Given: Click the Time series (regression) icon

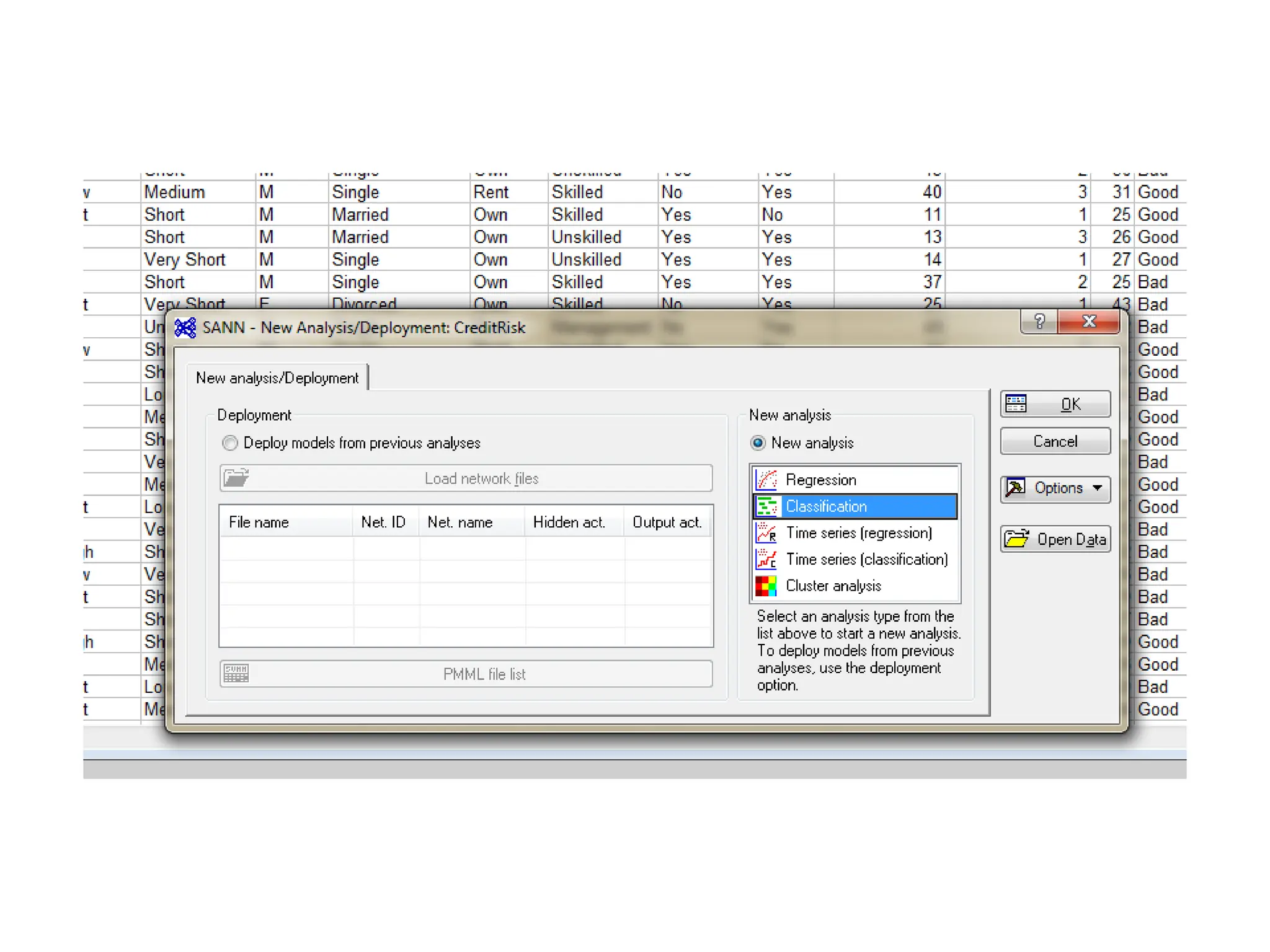Looking at the screenshot, I should 766,533.
